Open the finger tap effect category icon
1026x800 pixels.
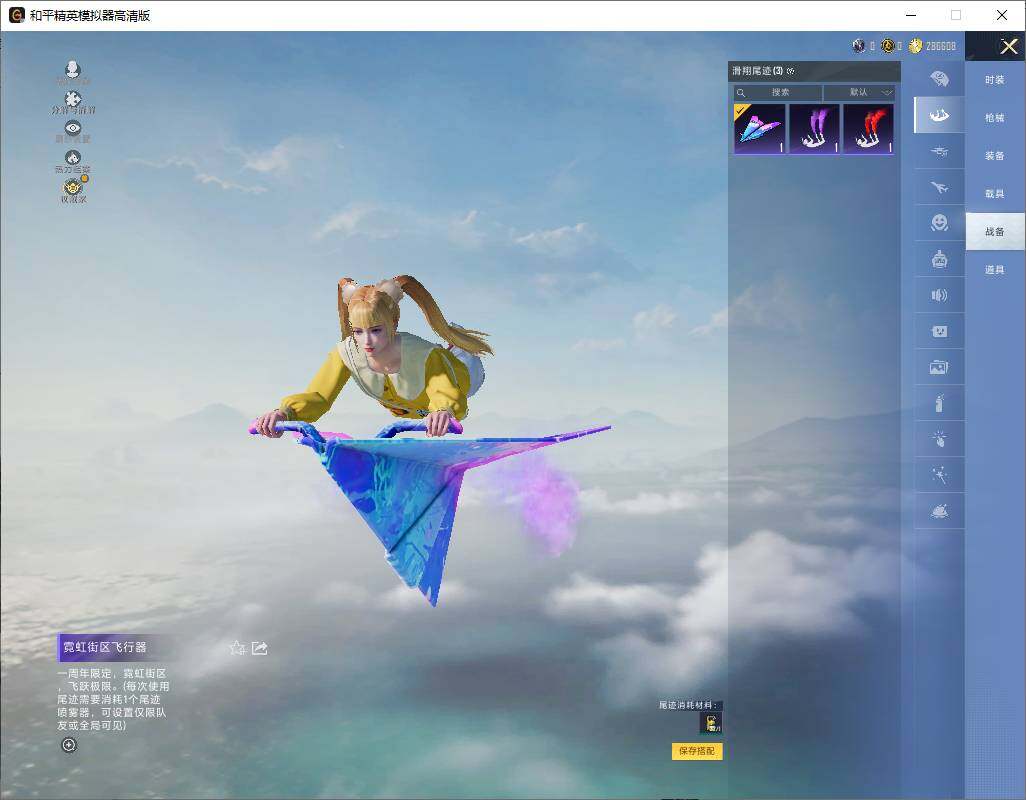940,440
